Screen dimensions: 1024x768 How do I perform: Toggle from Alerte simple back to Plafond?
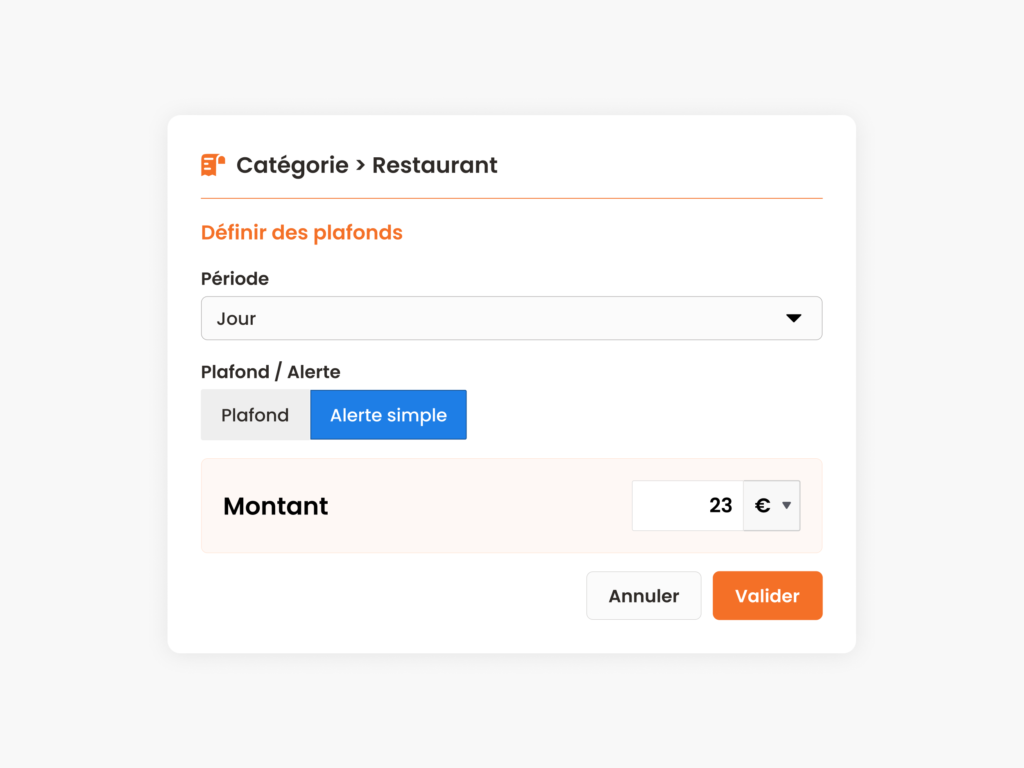tap(255, 414)
